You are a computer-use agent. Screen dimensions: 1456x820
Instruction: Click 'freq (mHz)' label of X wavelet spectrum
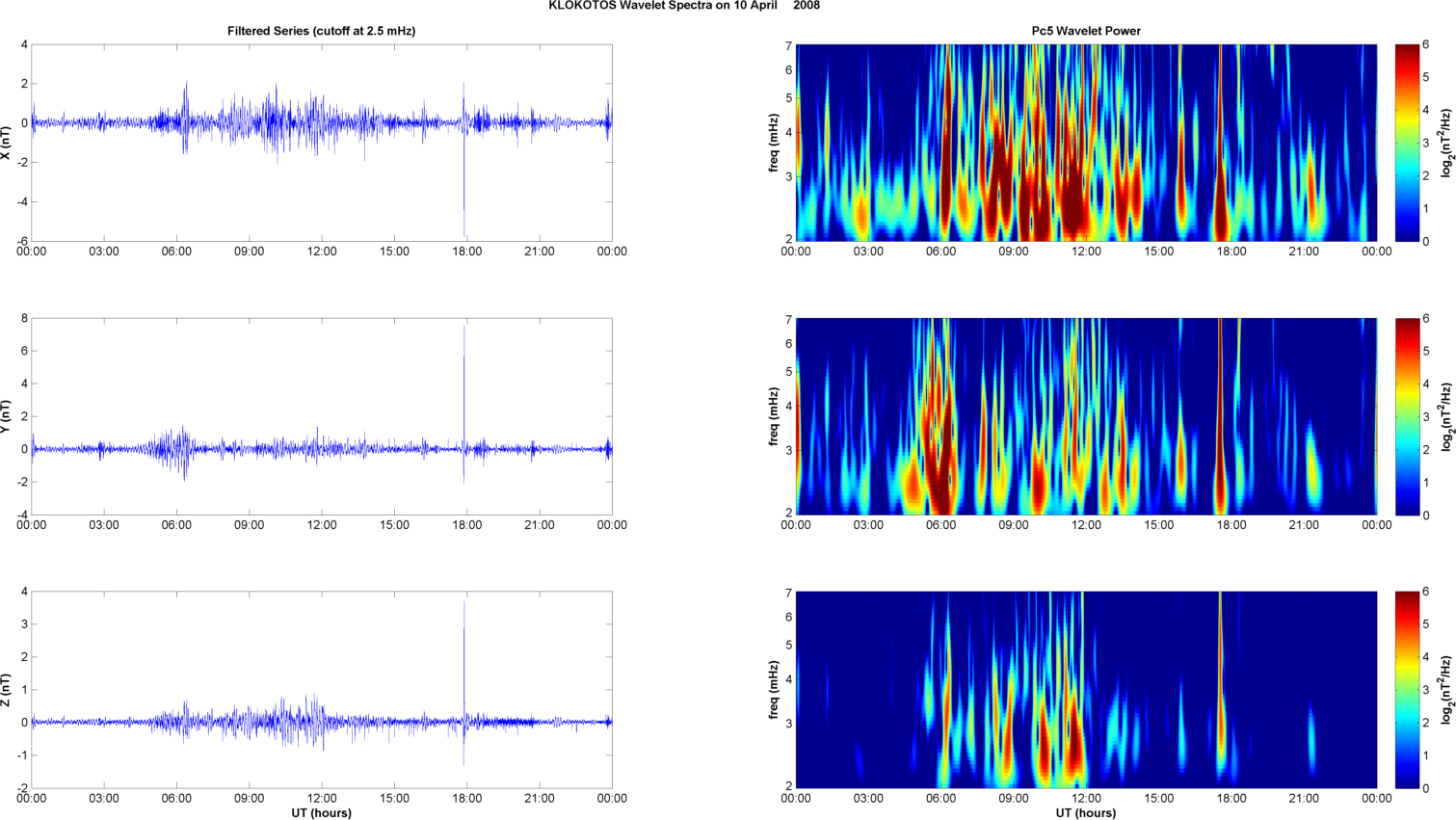774,143
